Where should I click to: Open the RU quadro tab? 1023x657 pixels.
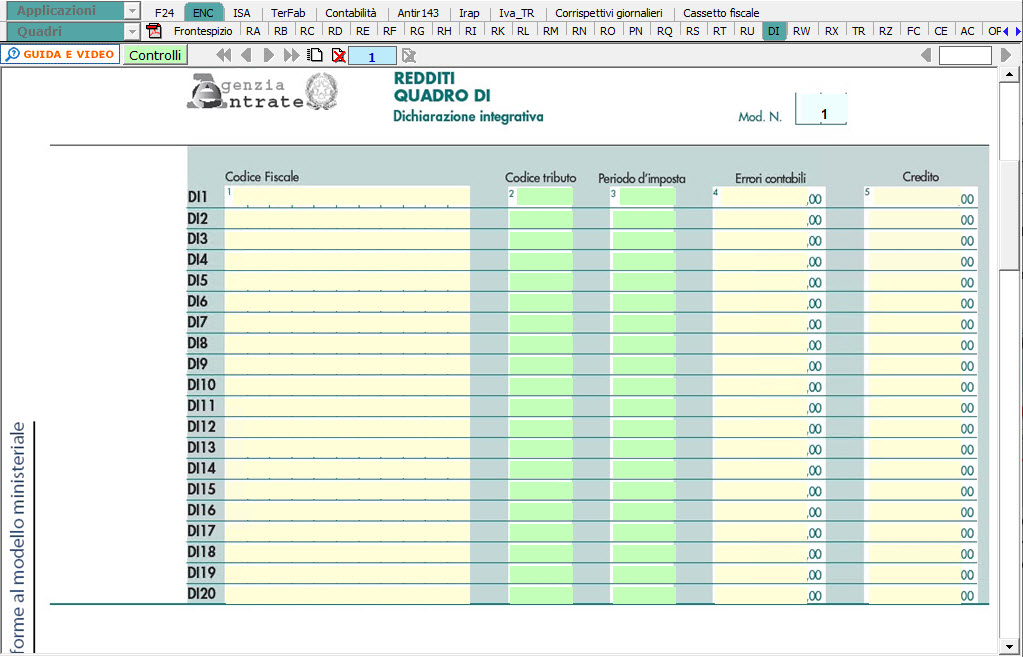pos(748,31)
